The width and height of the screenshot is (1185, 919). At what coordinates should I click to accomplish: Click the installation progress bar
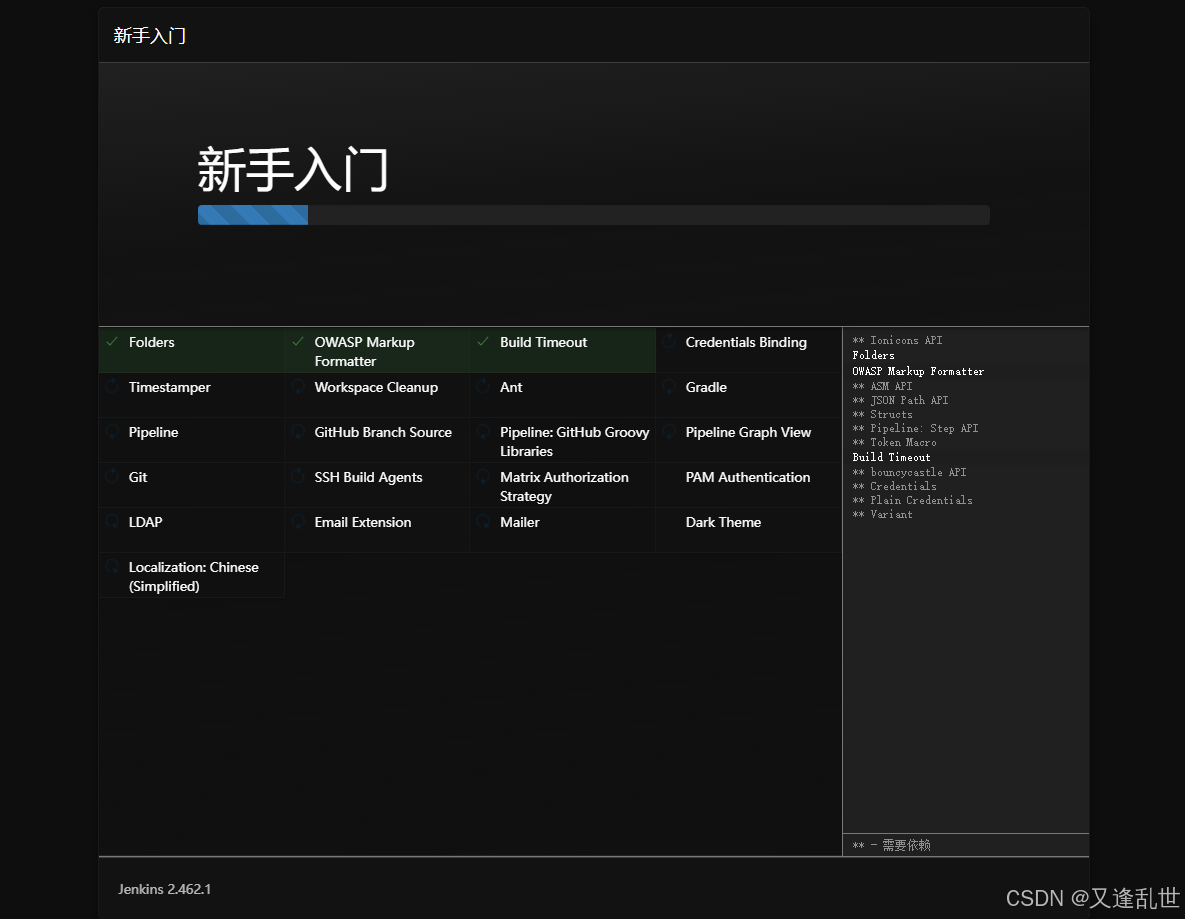click(593, 215)
